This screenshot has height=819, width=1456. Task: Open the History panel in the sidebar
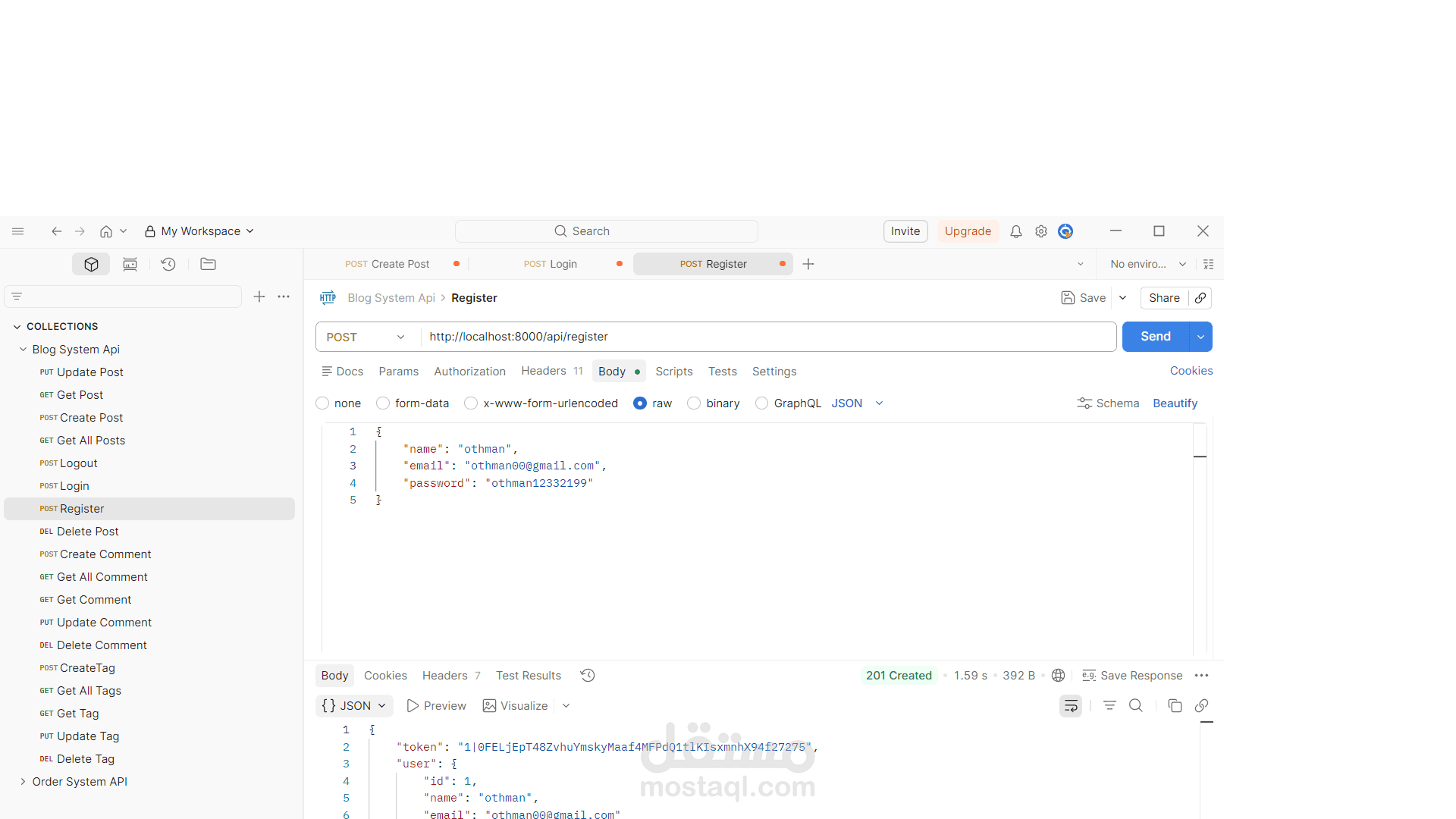point(168,264)
